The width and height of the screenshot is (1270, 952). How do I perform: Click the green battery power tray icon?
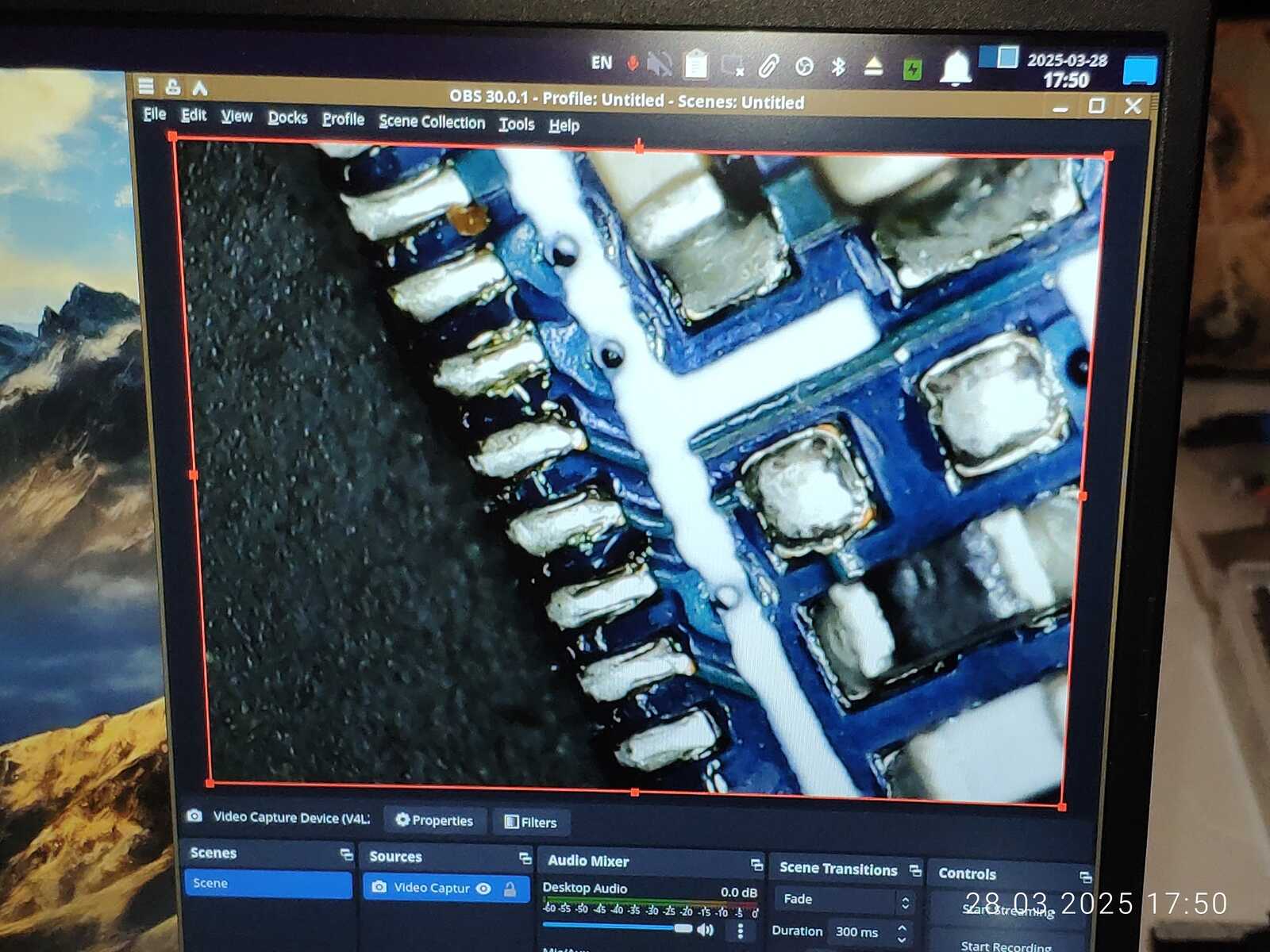tap(913, 69)
